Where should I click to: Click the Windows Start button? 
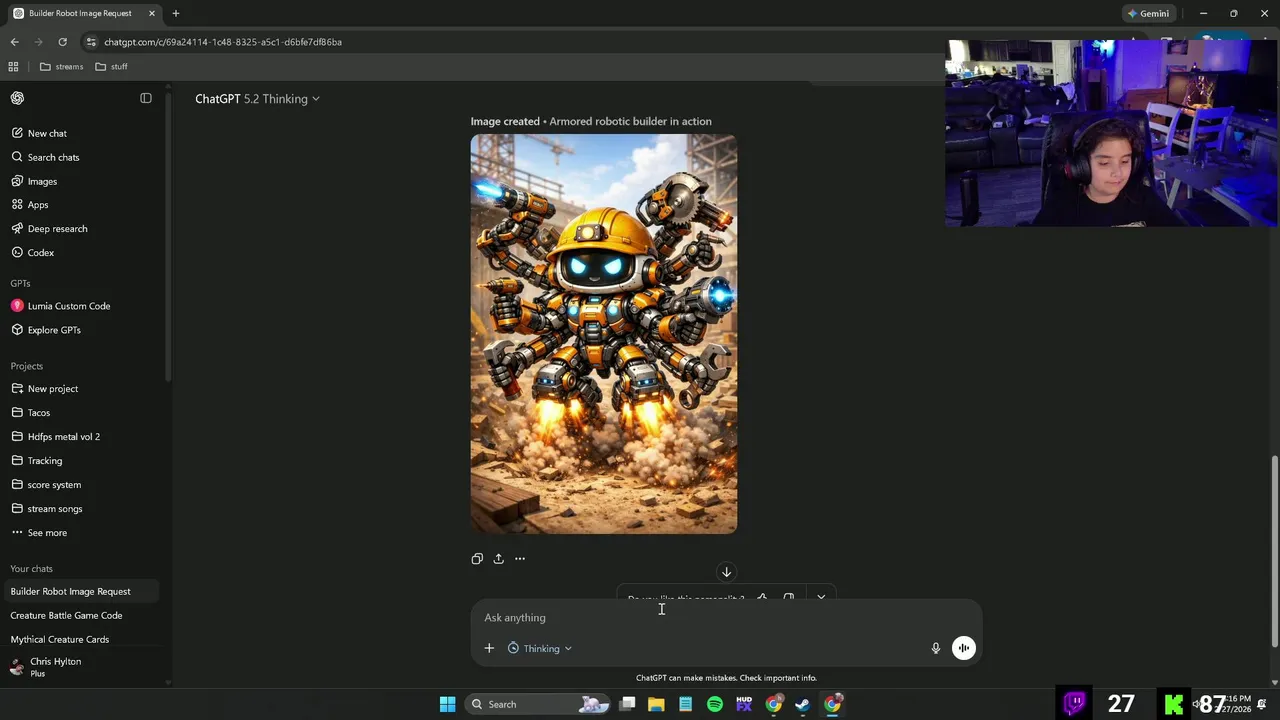448,704
